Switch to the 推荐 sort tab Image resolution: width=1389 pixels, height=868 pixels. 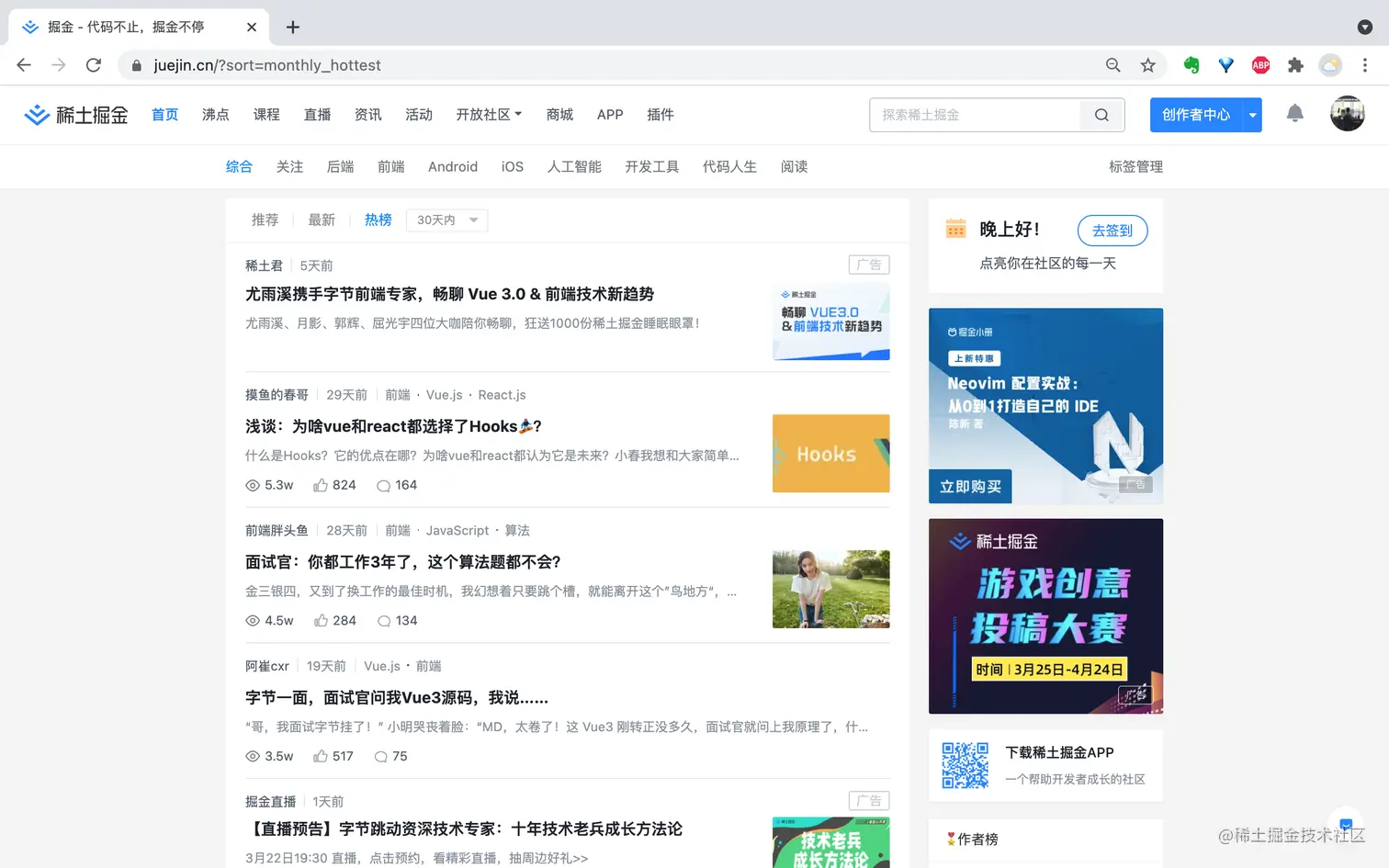[265, 220]
